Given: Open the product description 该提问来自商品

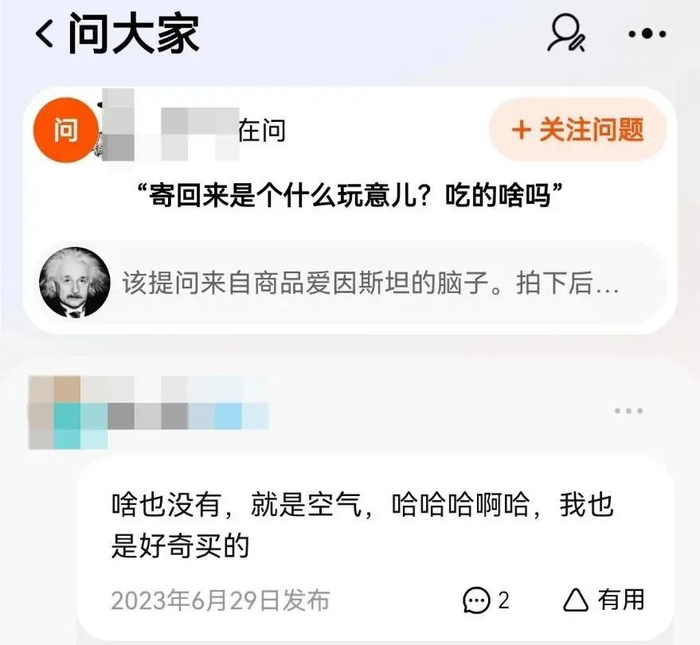Looking at the screenshot, I should point(371,283).
